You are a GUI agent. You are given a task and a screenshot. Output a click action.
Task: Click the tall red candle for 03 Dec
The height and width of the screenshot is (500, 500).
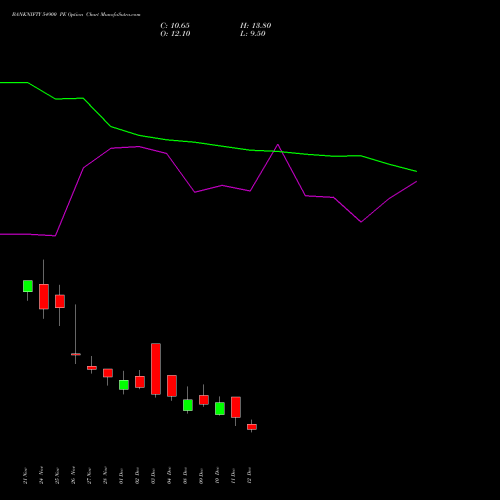pyautogui.click(x=156, y=369)
